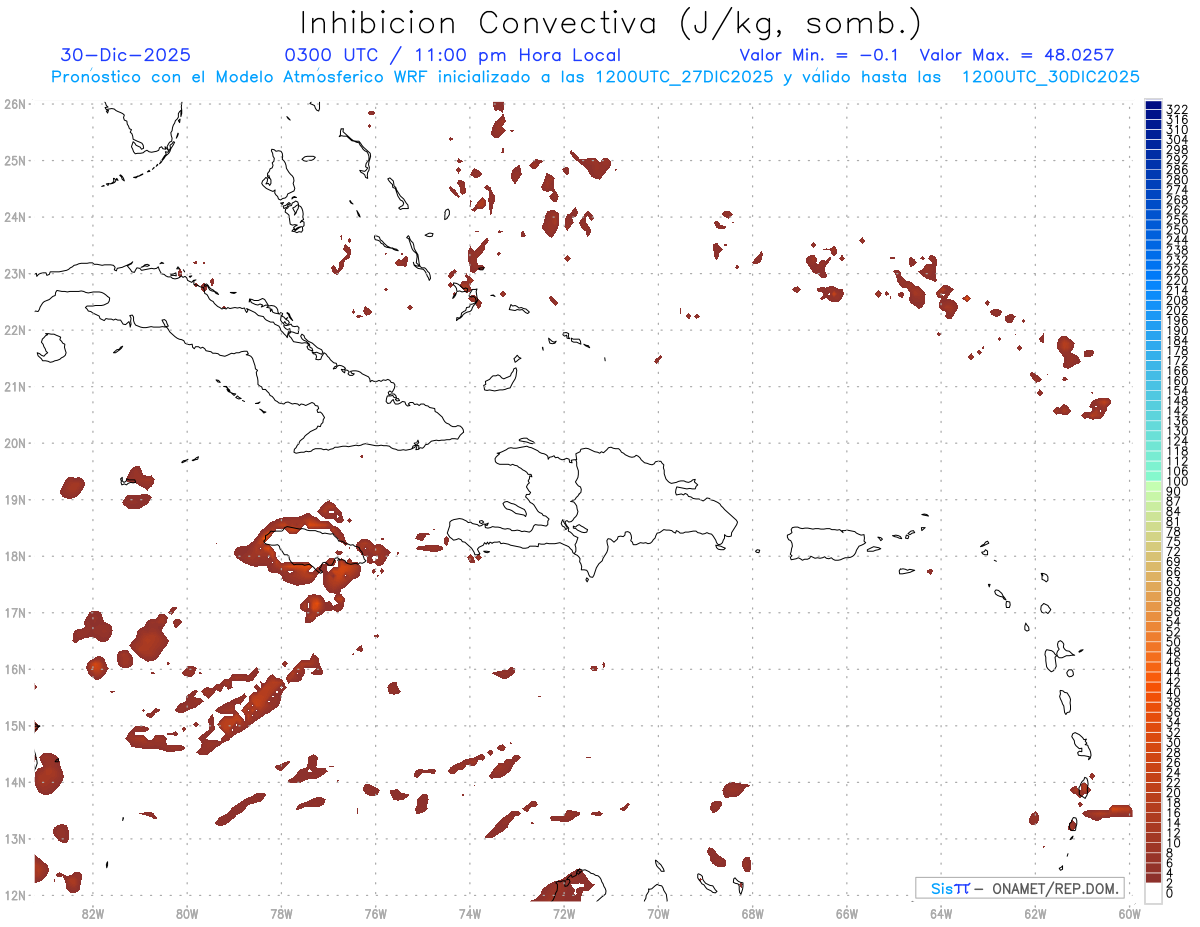Click the 80W longitude label
This screenshot has height=927, width=1200.
click(187, 913)
